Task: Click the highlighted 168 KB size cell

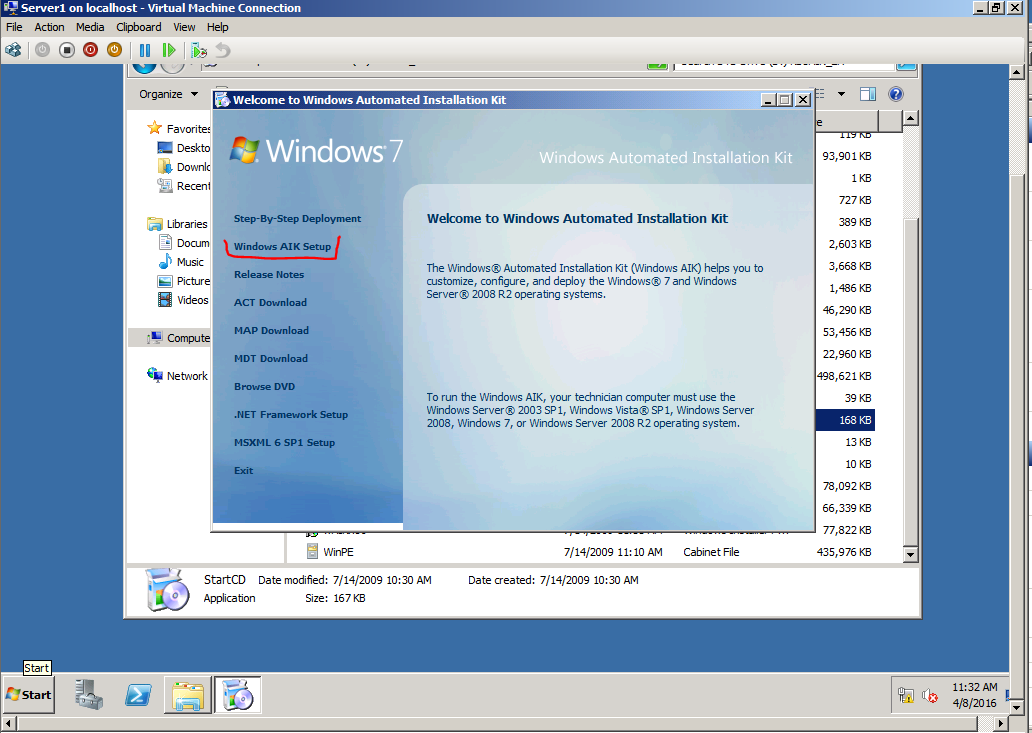Action: coord(845,420)
